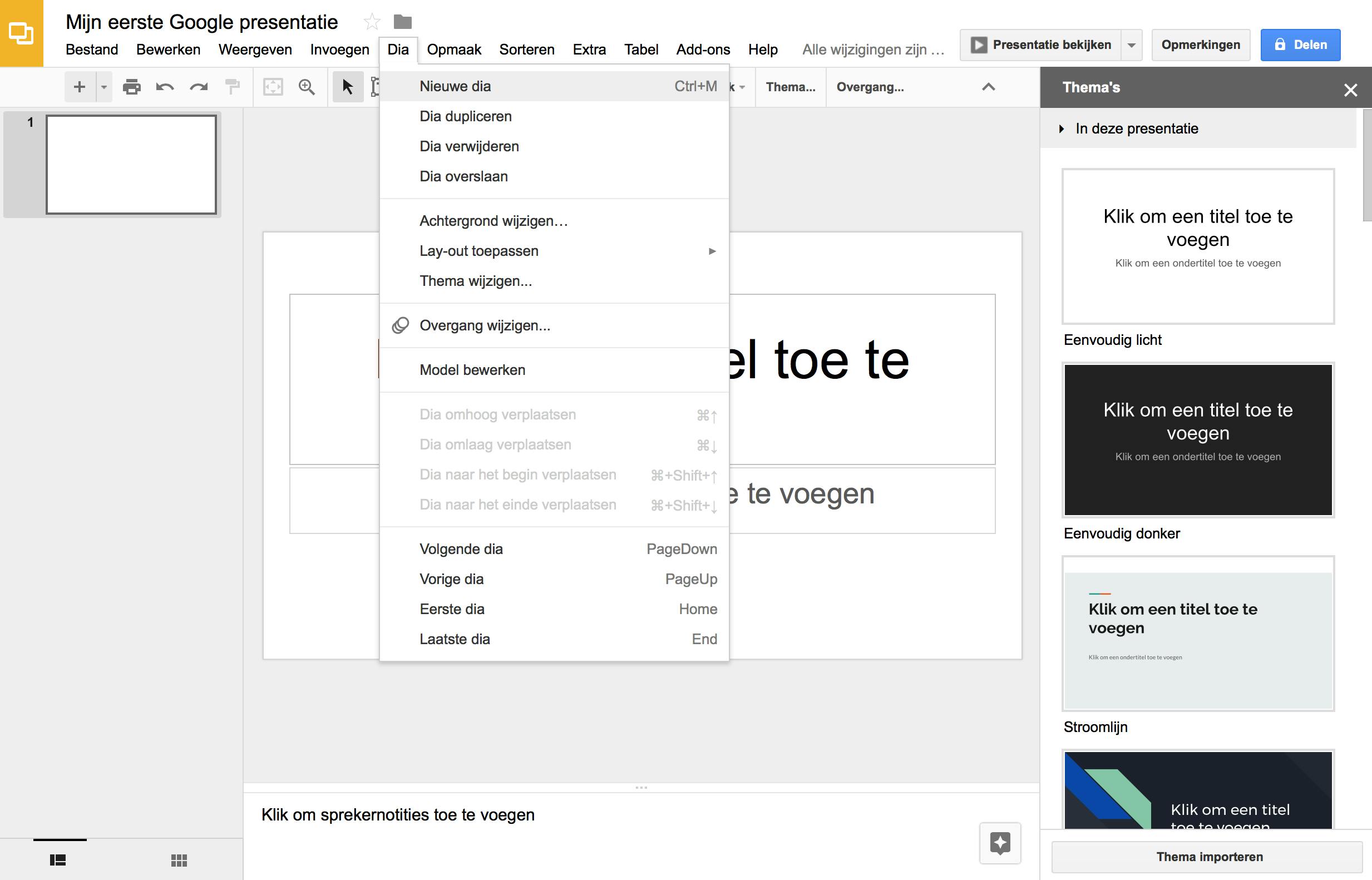1372x880 pixels.
Task: Click the undo arrow icon
Action: (165, 87)
